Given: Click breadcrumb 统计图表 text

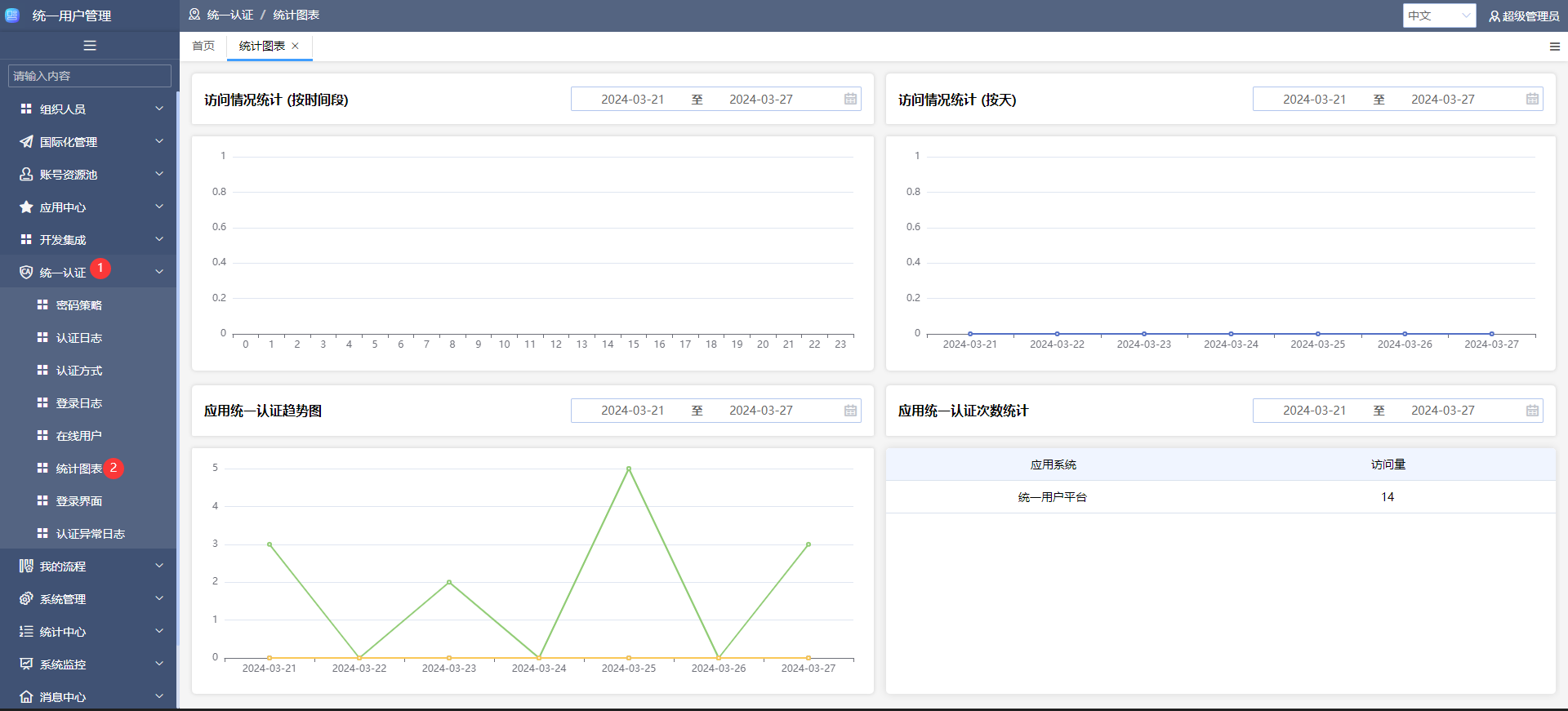Looking at the screenshot, I should 296,15.
